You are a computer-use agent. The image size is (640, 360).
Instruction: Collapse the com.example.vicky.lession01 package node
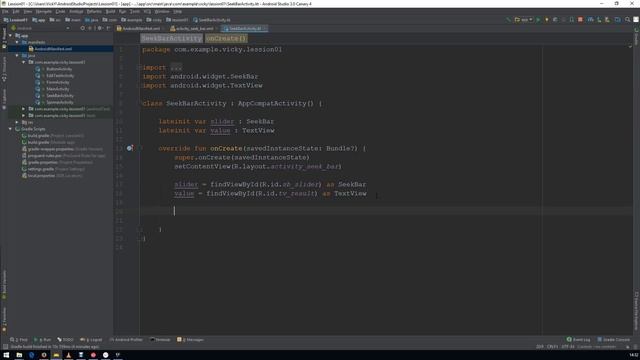(x=24, y=62)
